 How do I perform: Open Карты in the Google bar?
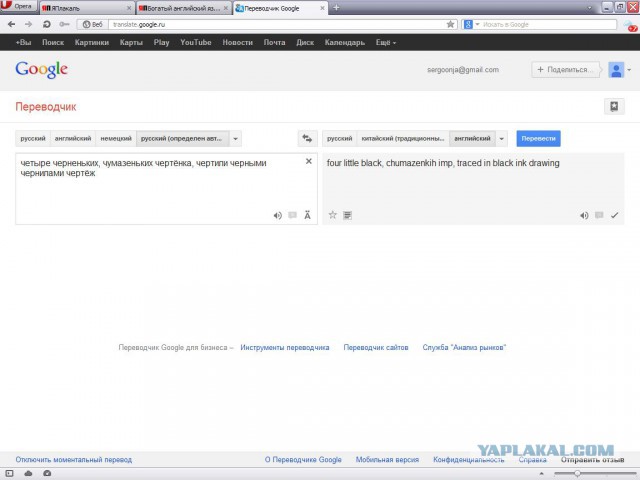[x=131, y=42]
